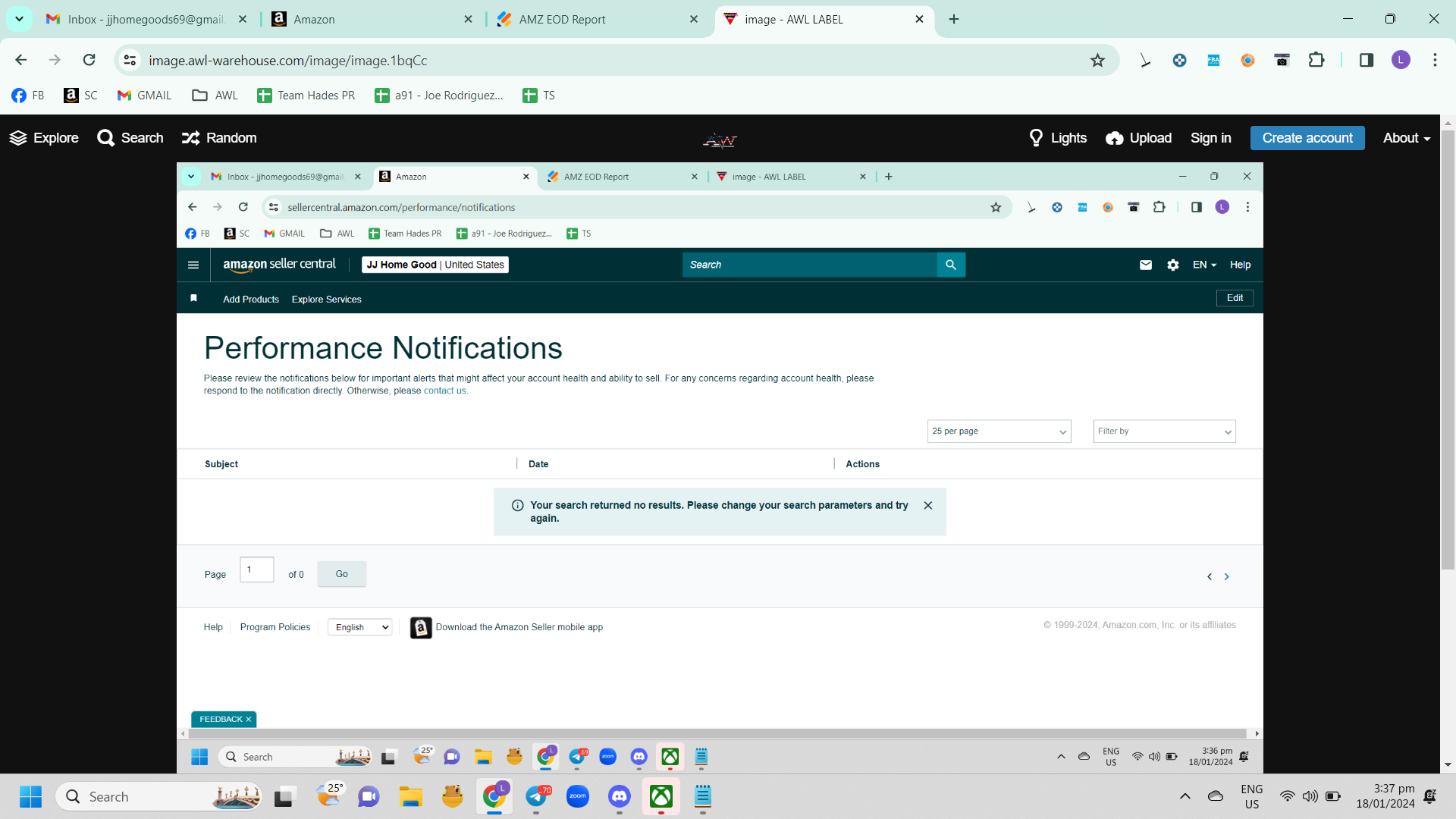
Task: Click the Program Policies link in the picture
Action: (x=275, y=627)
